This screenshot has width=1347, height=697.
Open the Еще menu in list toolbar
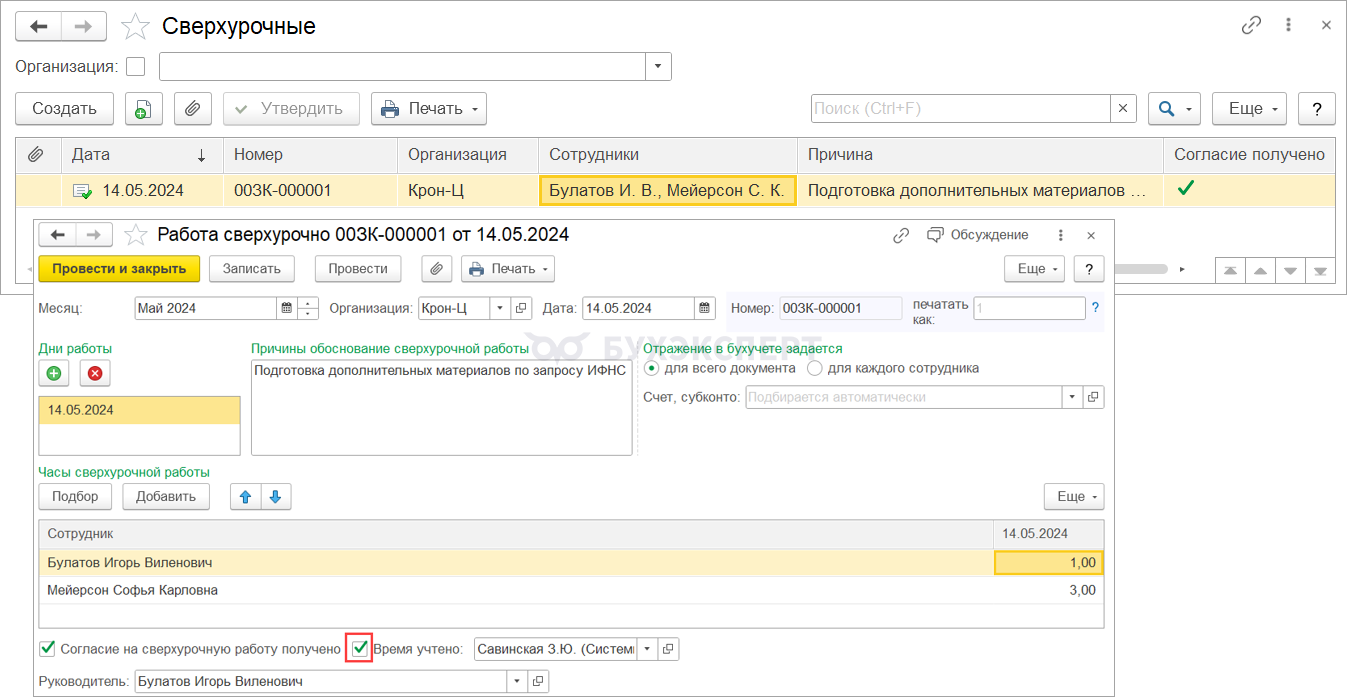[x=1250, y=109]
